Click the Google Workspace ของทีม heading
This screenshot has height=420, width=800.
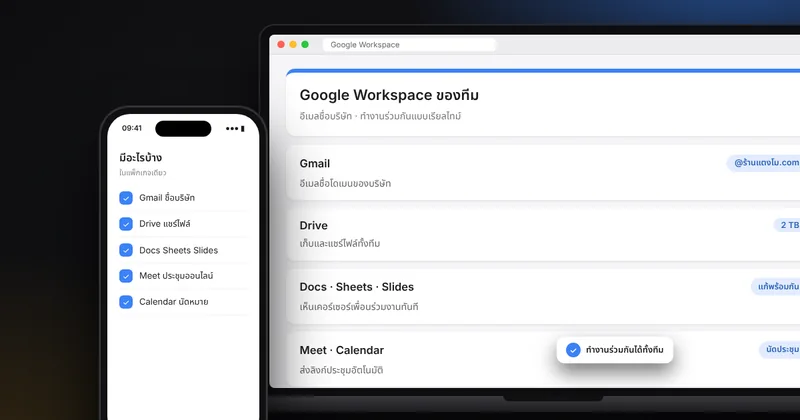[389, 95]
